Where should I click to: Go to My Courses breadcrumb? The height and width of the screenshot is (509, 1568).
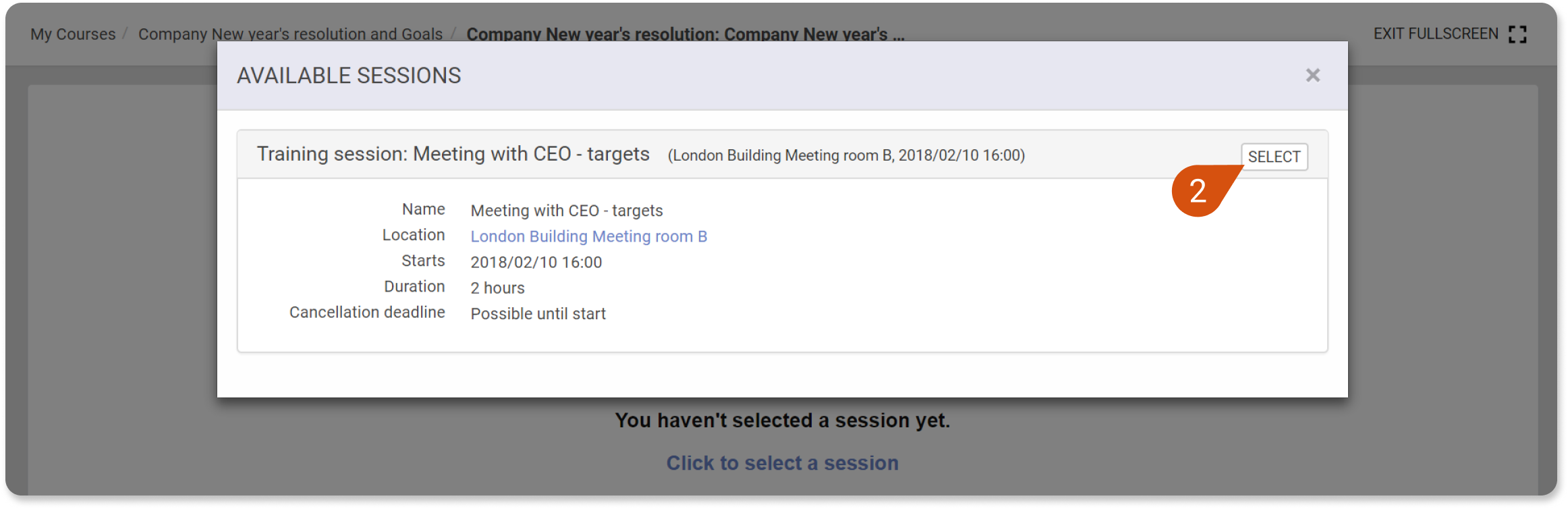73,34
